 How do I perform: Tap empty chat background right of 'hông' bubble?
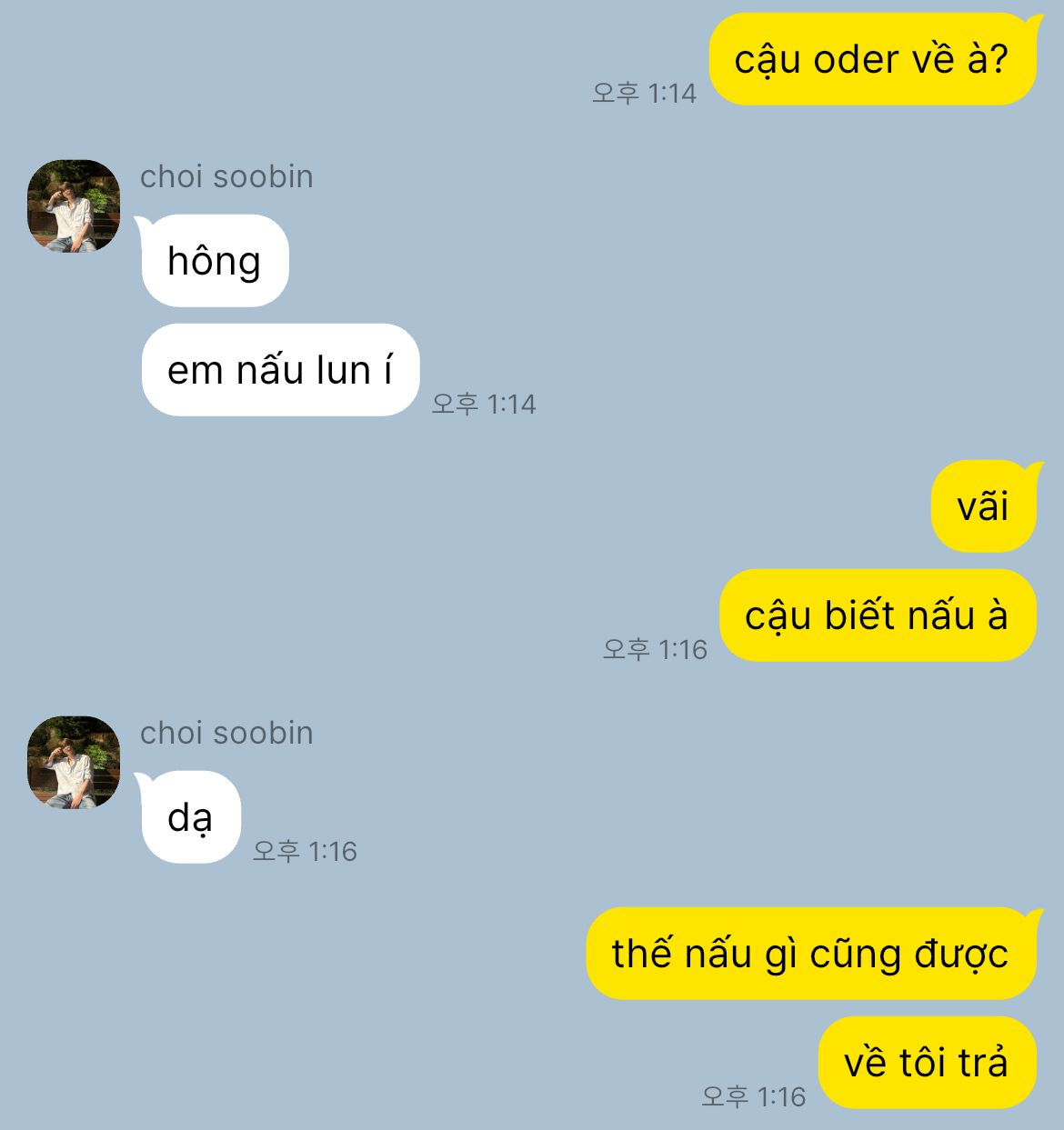point(637,261)
